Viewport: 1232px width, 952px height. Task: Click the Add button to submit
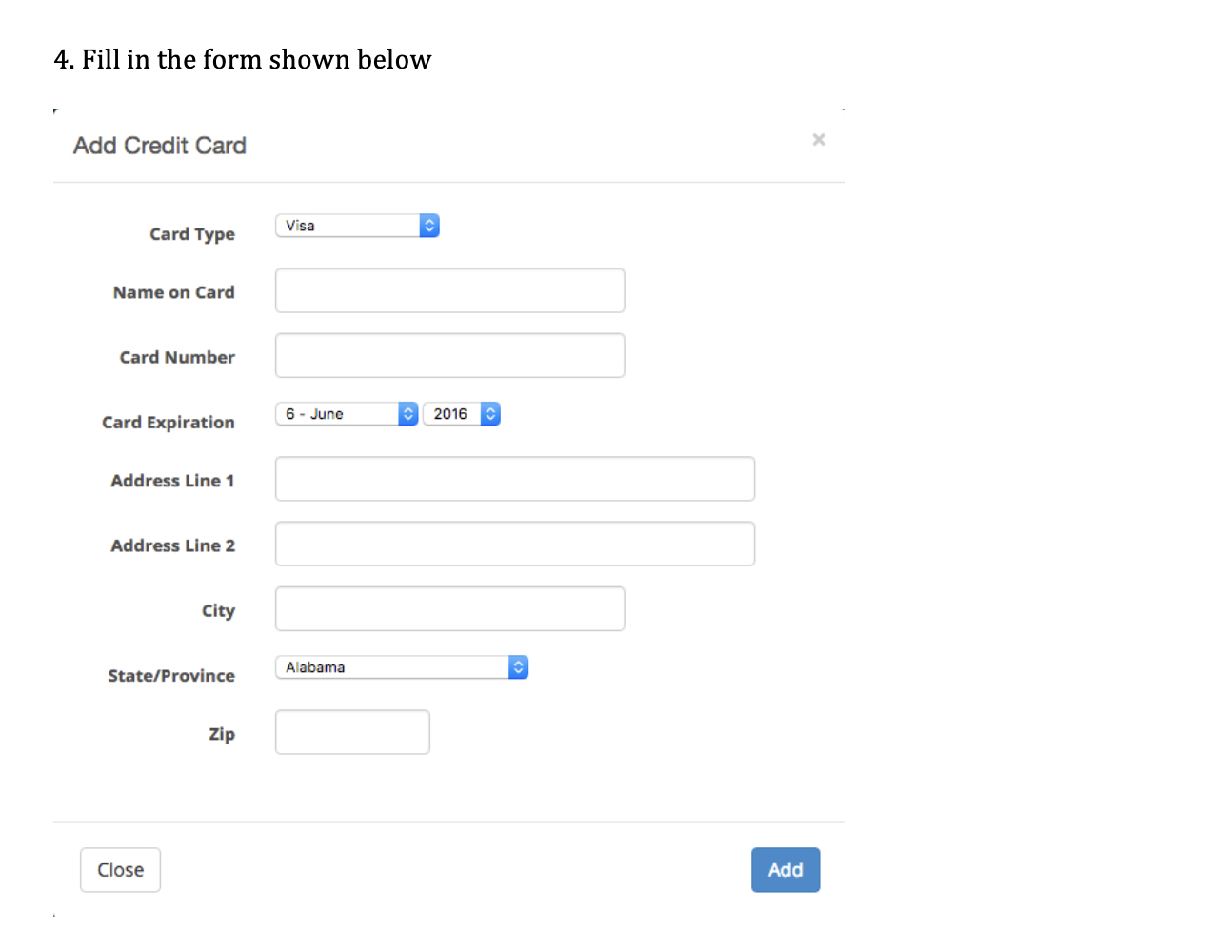(x=785, y=869)
